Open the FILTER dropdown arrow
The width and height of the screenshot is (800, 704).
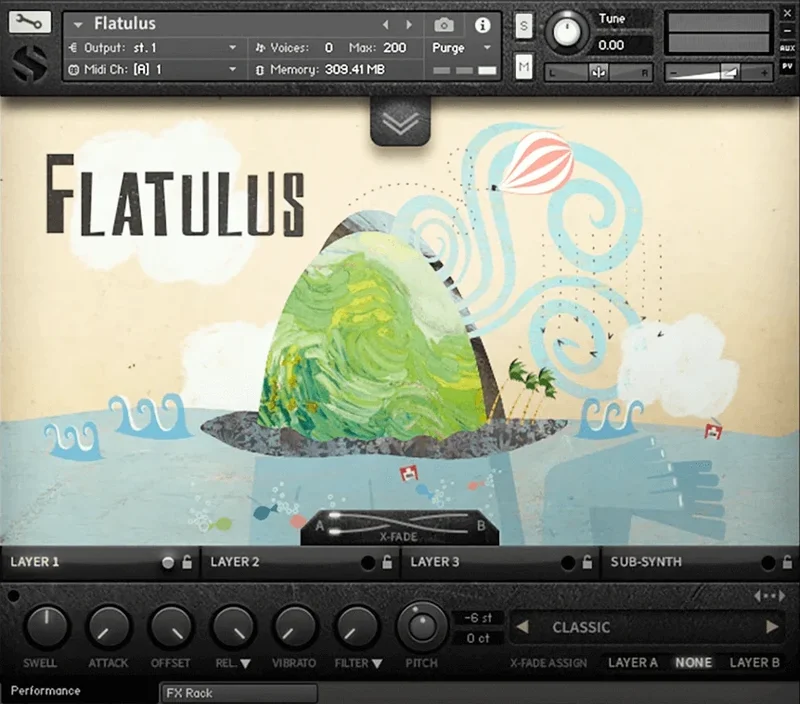[377, 664]
